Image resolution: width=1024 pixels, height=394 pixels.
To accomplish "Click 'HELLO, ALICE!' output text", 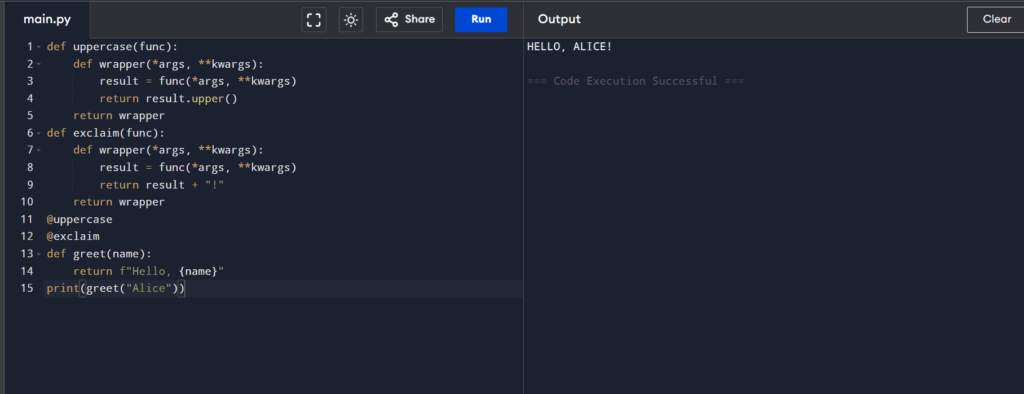I will tap(569, 47).
